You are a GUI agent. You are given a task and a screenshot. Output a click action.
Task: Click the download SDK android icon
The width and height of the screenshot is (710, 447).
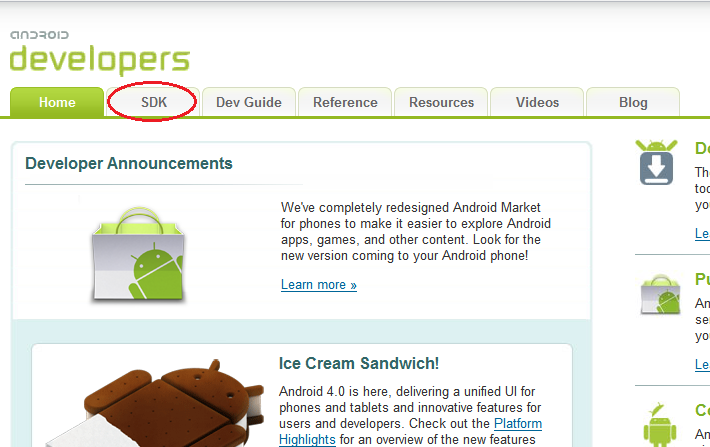coord(656,162)
